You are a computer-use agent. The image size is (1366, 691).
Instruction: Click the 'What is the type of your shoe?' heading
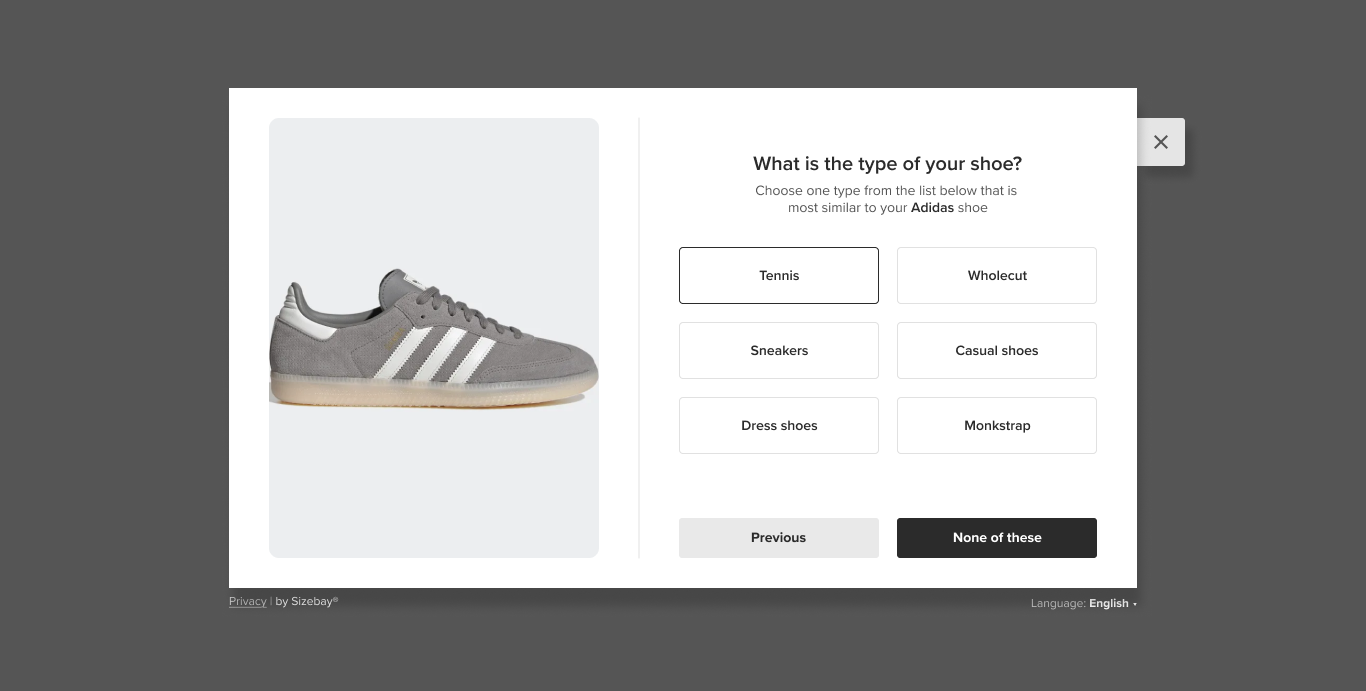[887, 163]
